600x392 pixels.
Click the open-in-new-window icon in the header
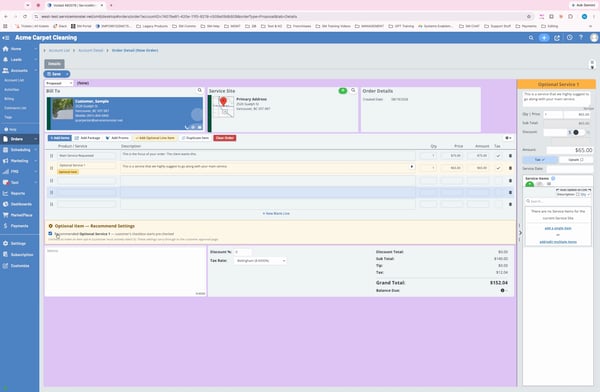557,38
